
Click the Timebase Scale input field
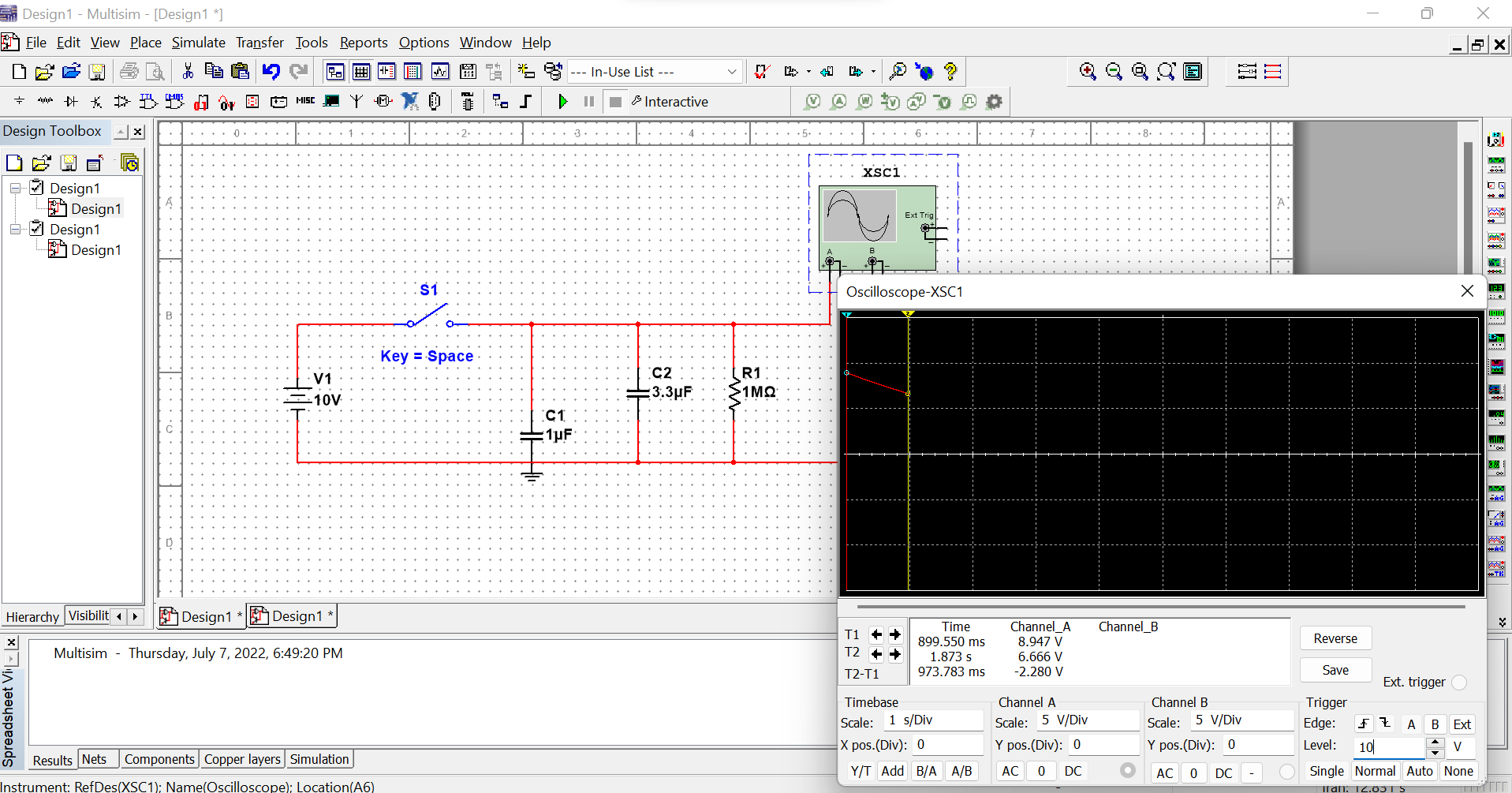[x=935, y=720]
